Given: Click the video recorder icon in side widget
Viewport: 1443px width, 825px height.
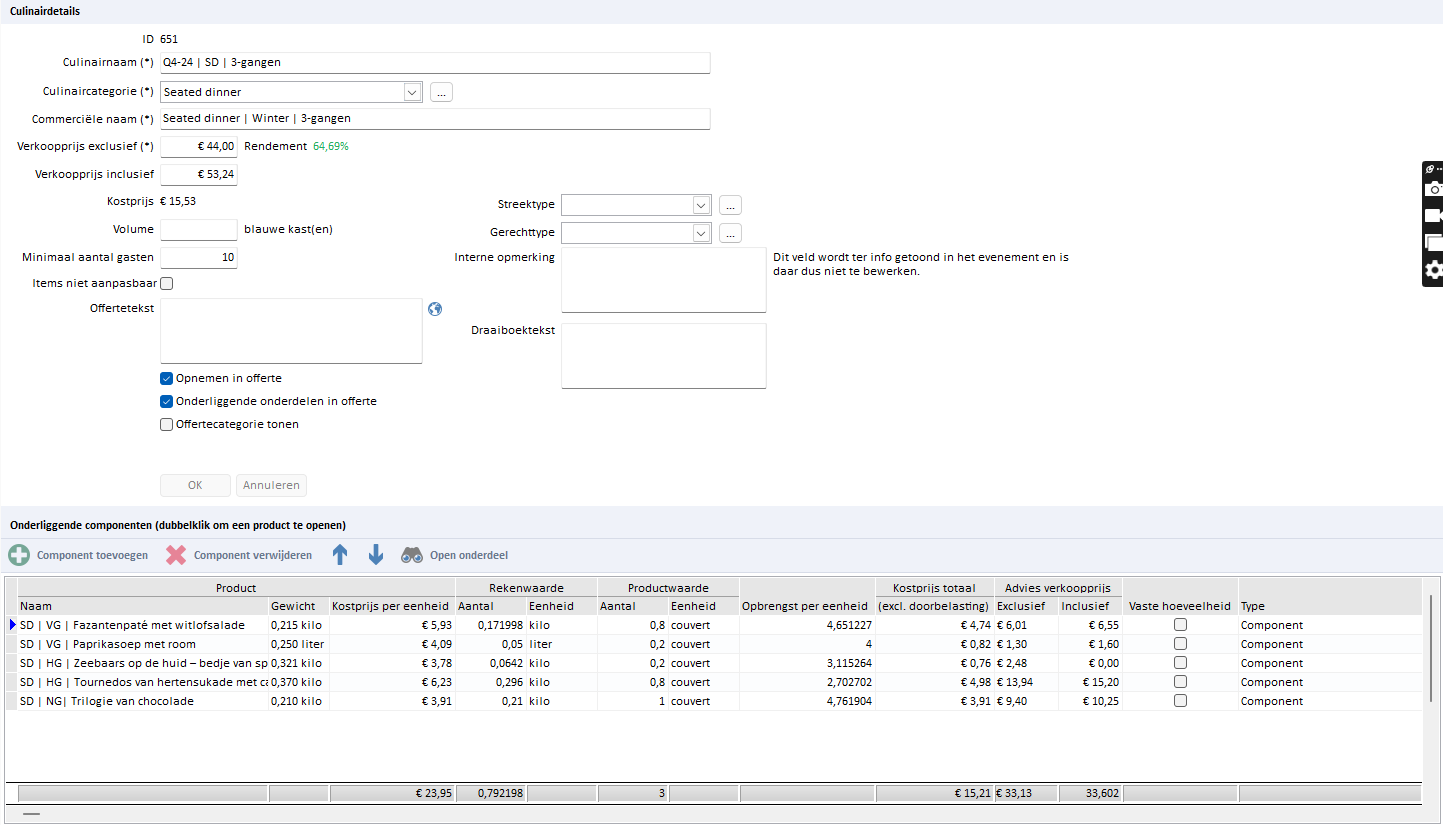Looking at the screenshot, I should point(1434,216).
